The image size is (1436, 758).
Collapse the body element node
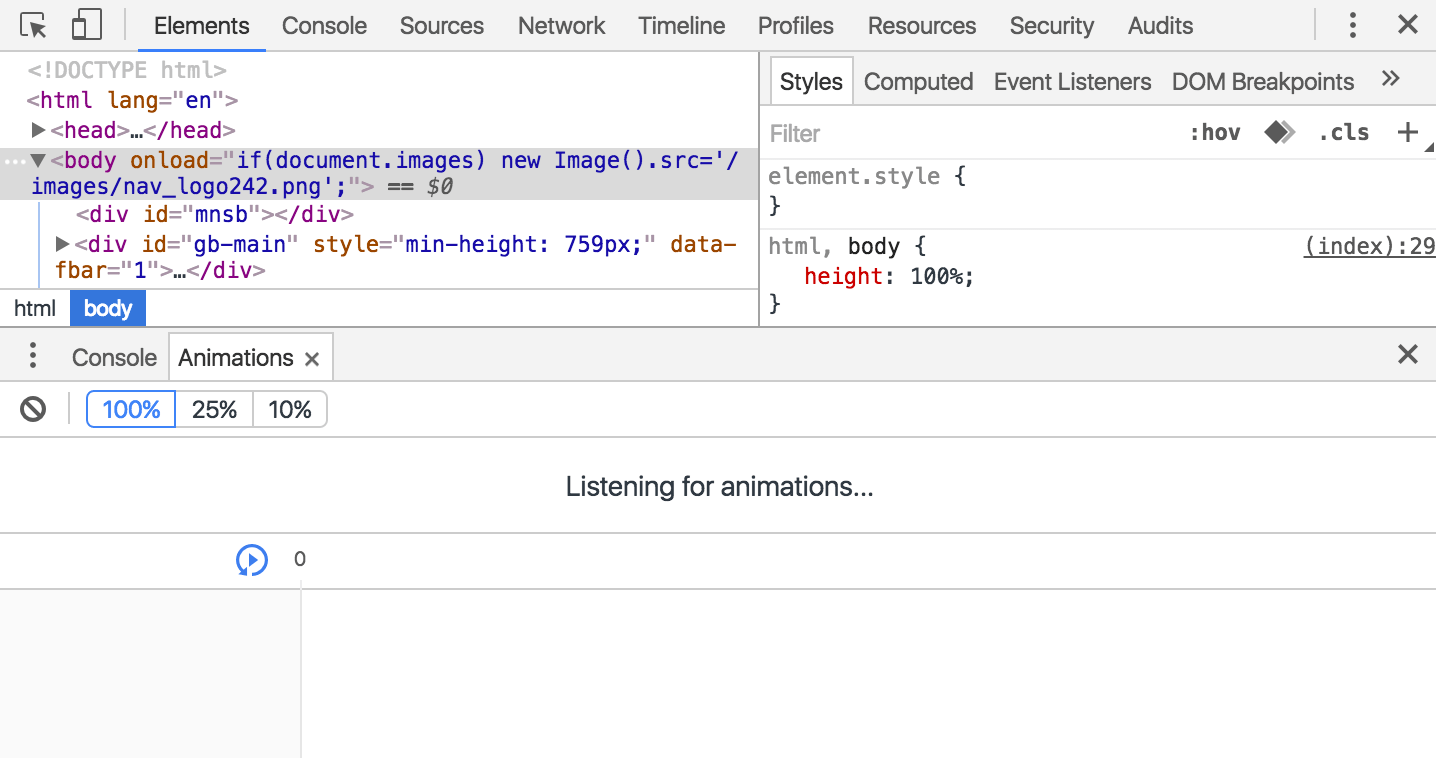pos(38,160)
